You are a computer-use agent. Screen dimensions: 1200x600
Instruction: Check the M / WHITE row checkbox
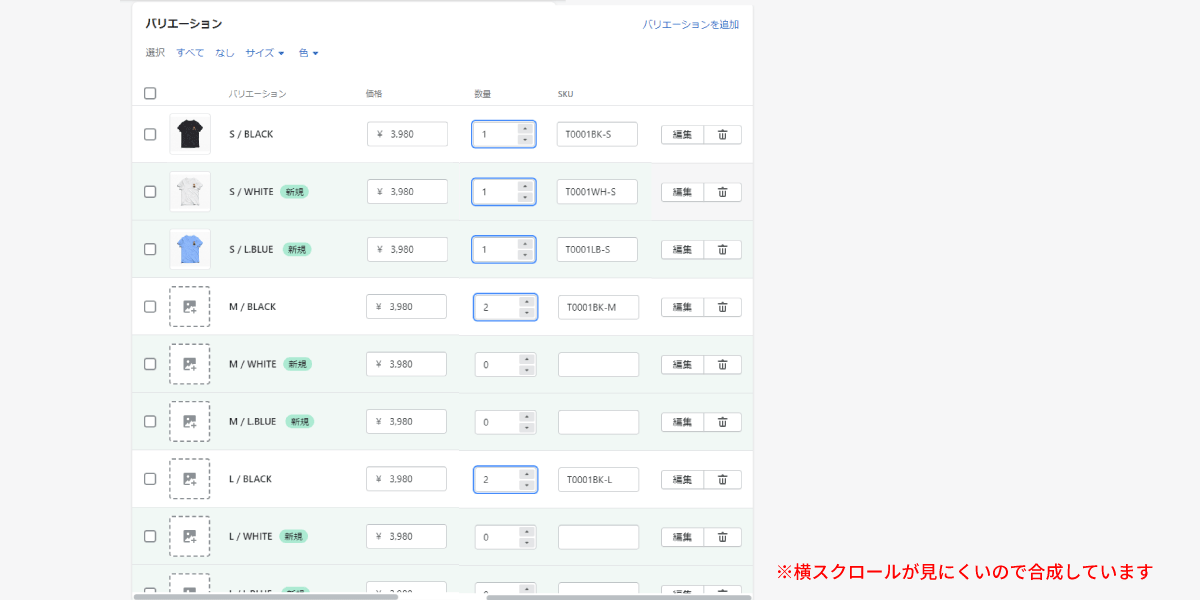point(150,364)
